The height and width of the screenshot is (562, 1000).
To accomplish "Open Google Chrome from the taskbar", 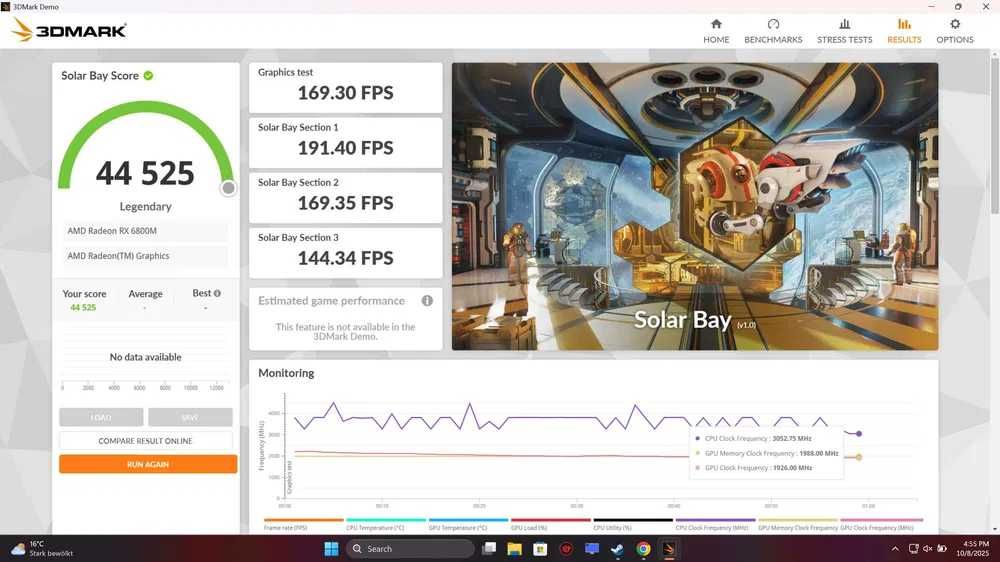I will [643, 549].
